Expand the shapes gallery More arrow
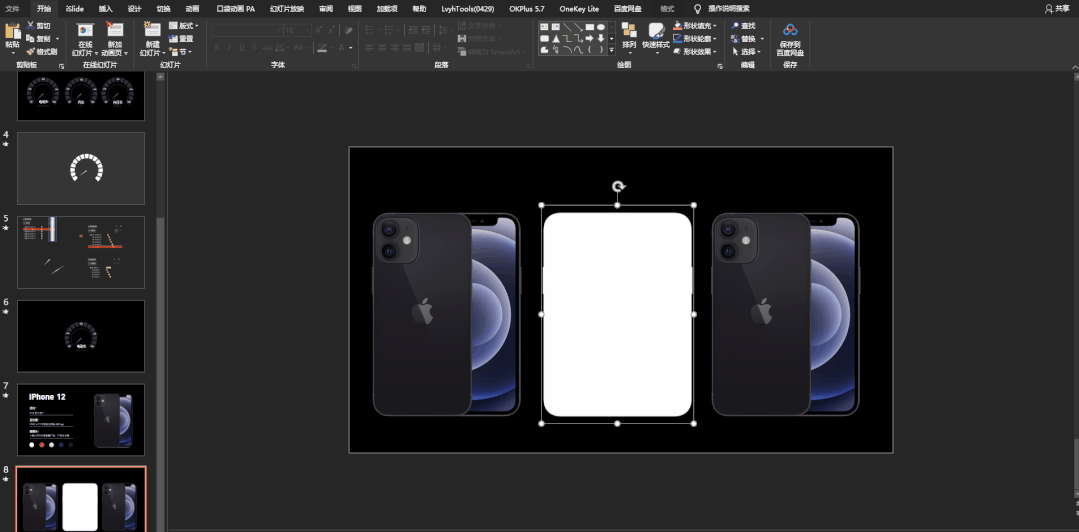The height and width of the screenshot is (532, 1079). (x=612, y=50)
